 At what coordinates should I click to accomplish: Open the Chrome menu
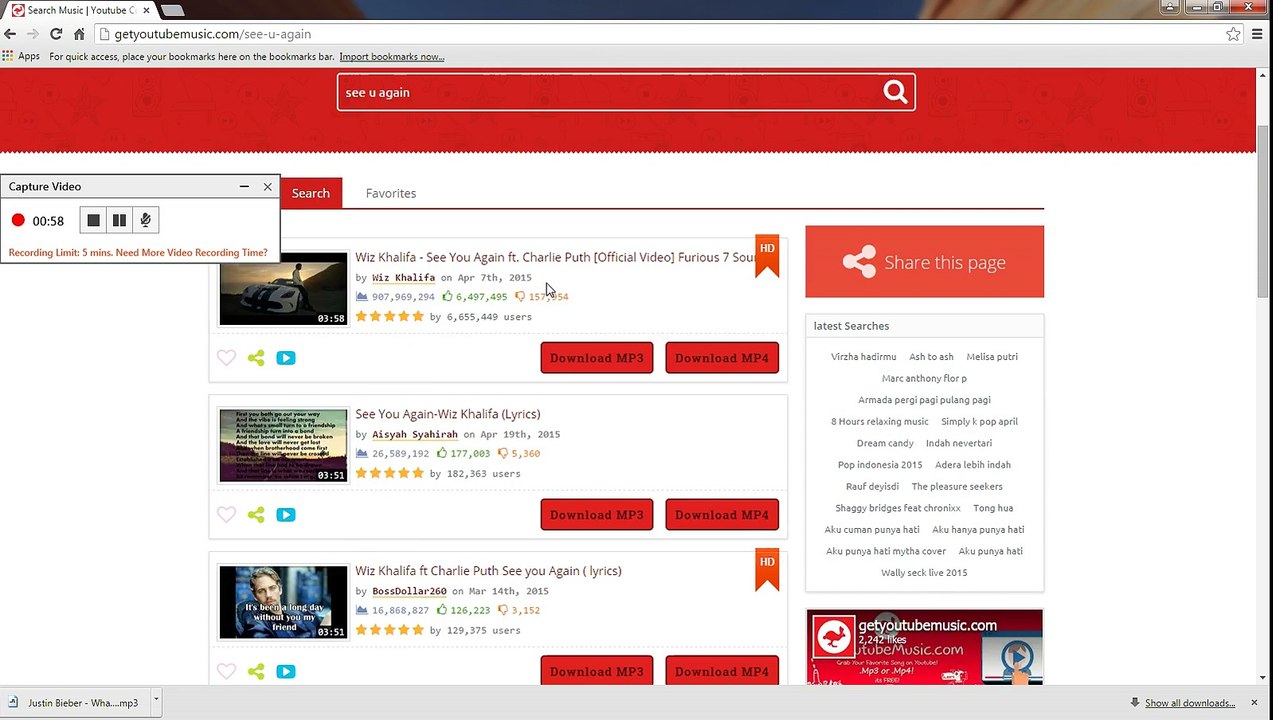(1256, 34)
